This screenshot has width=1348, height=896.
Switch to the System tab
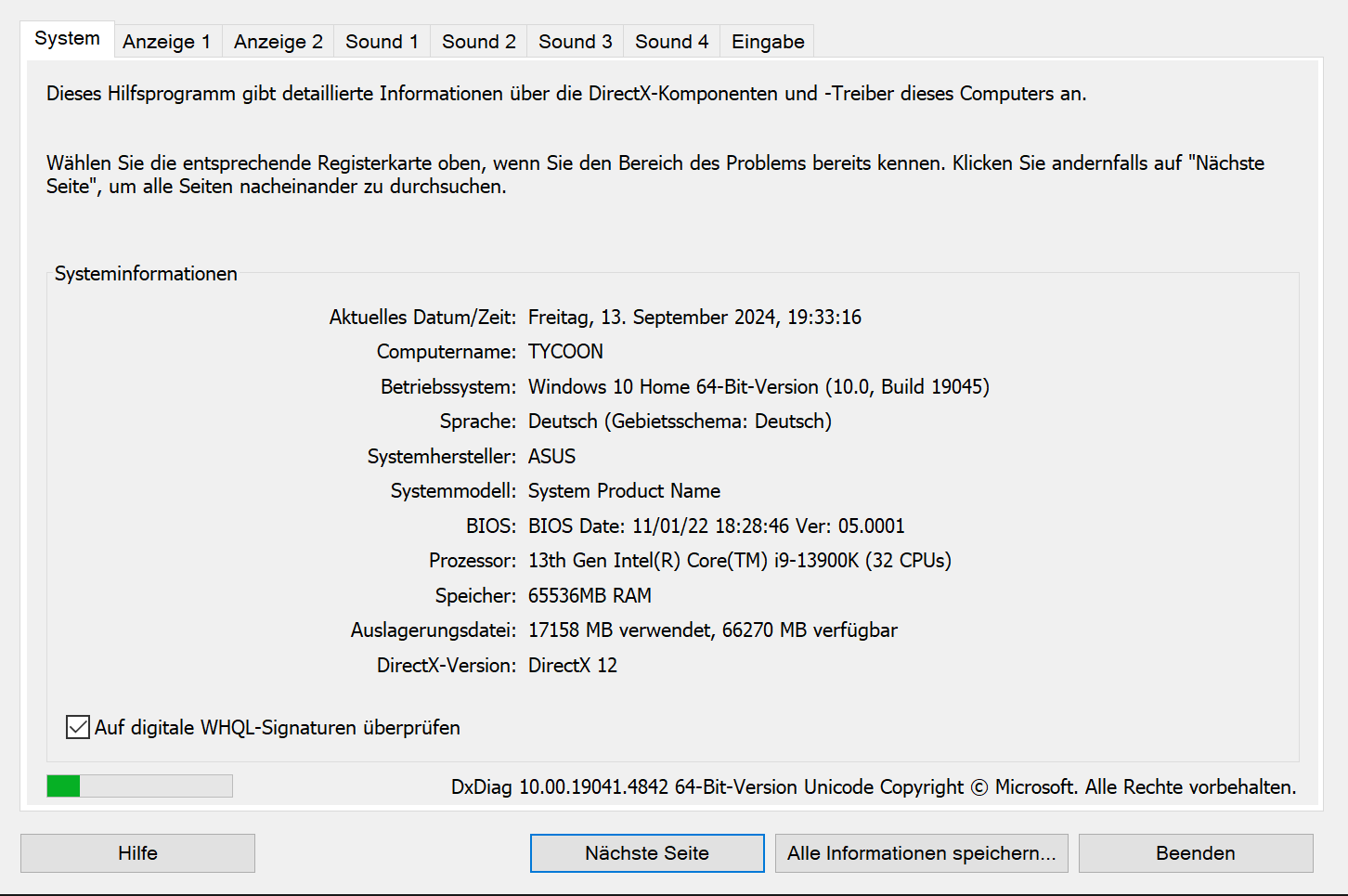pyautogui.click(x=67, y=39)
